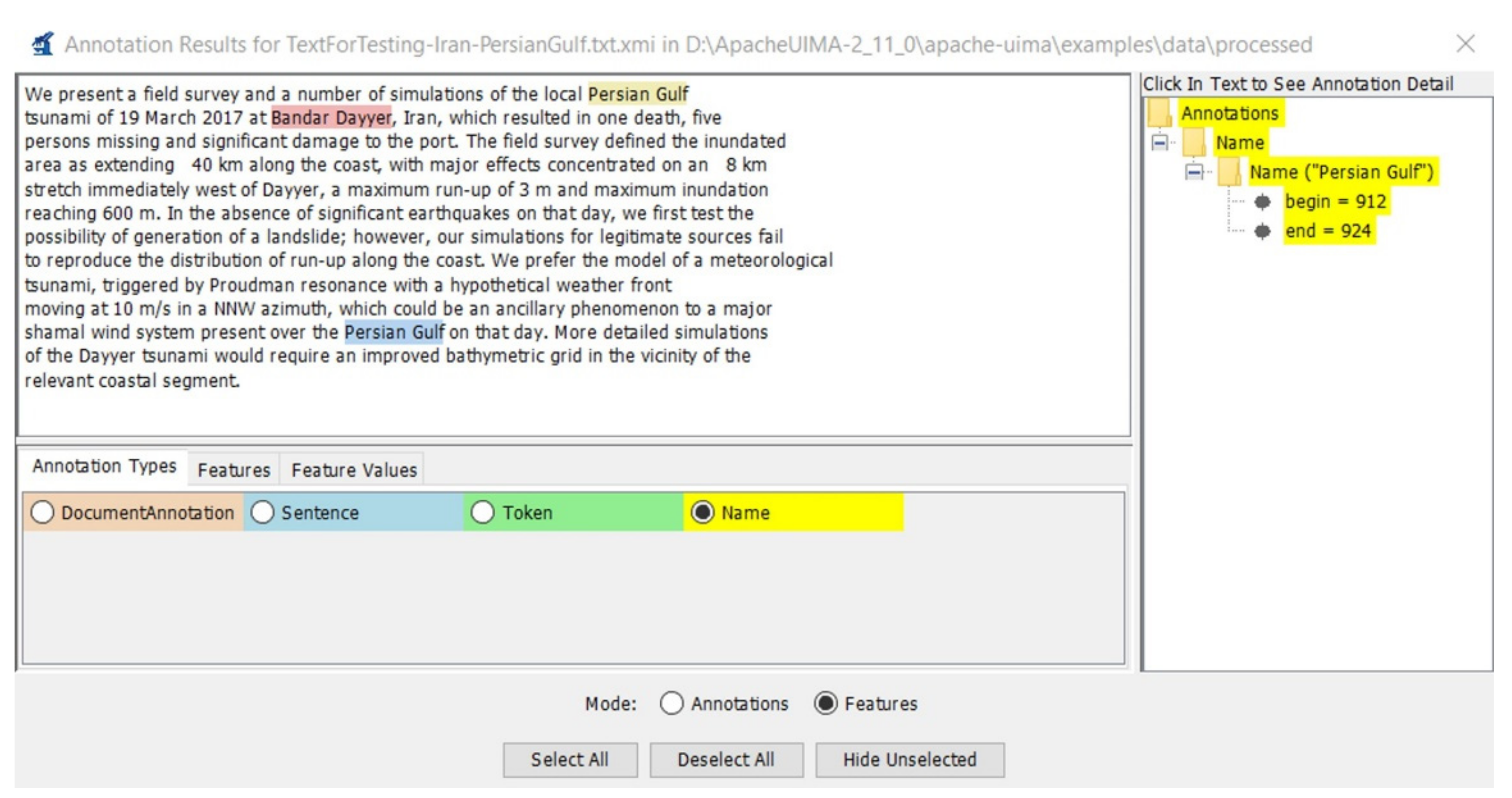This screenshot has width=1512, height=798.
Task: Close the Annotation Results window
Action: [1465, 44]
